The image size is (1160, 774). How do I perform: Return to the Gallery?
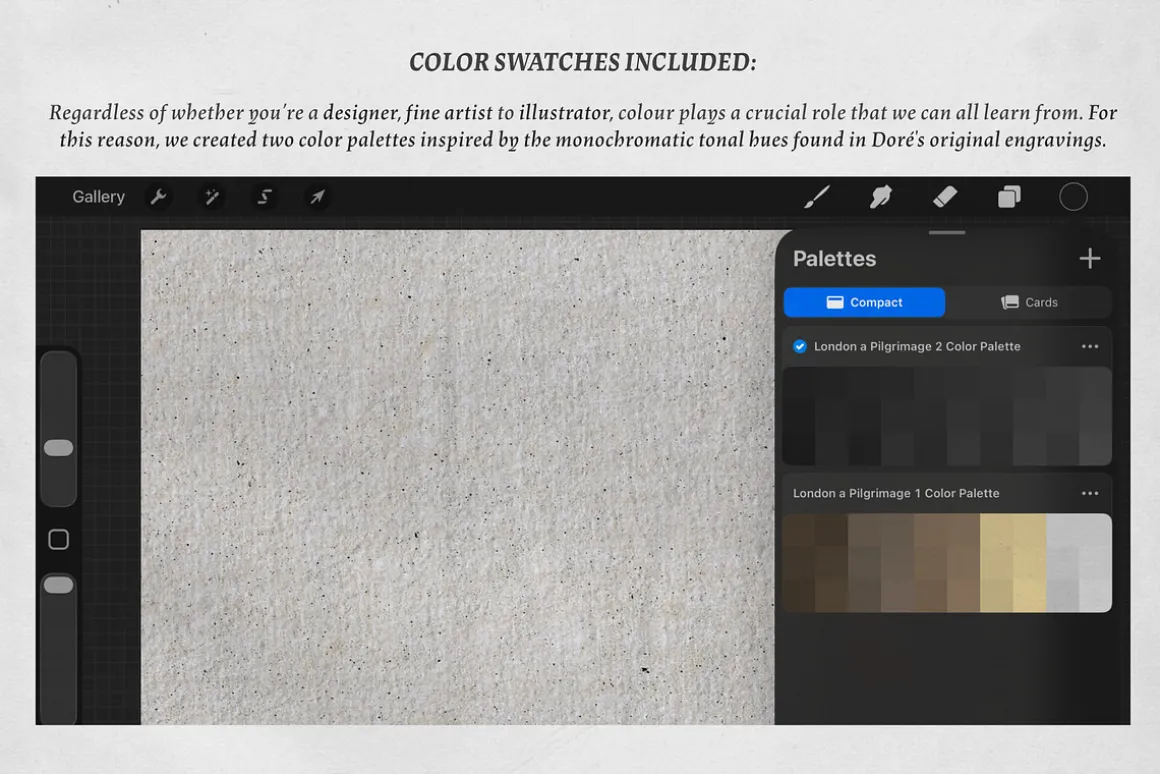pyautogui.click(x=98, y=197)
